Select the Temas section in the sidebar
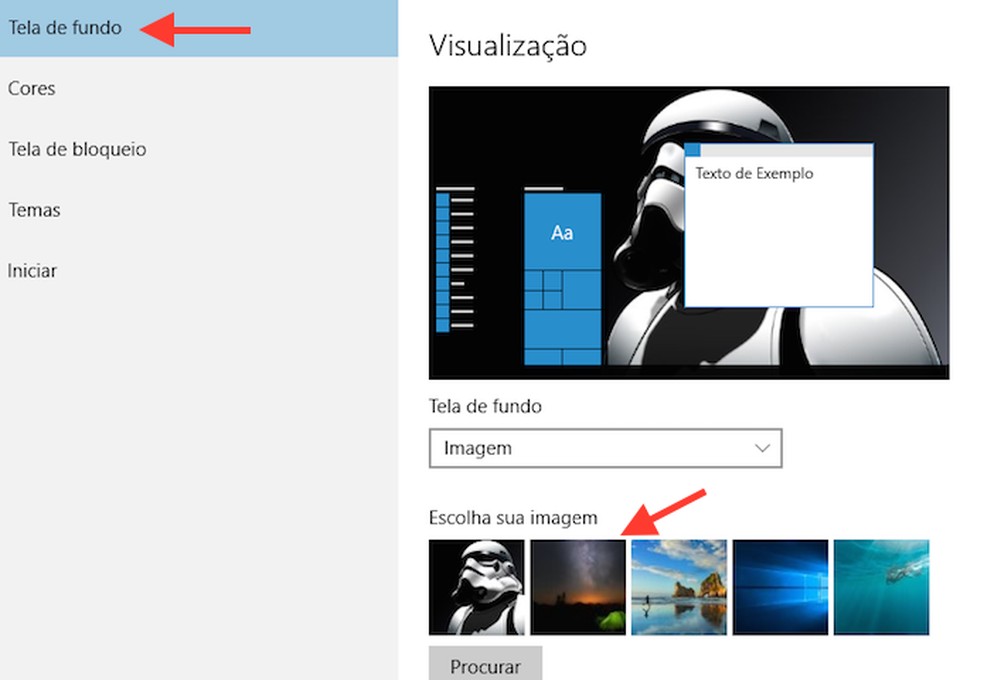The width and height of the screenshot is (984, 680). [x=35, y=210]
